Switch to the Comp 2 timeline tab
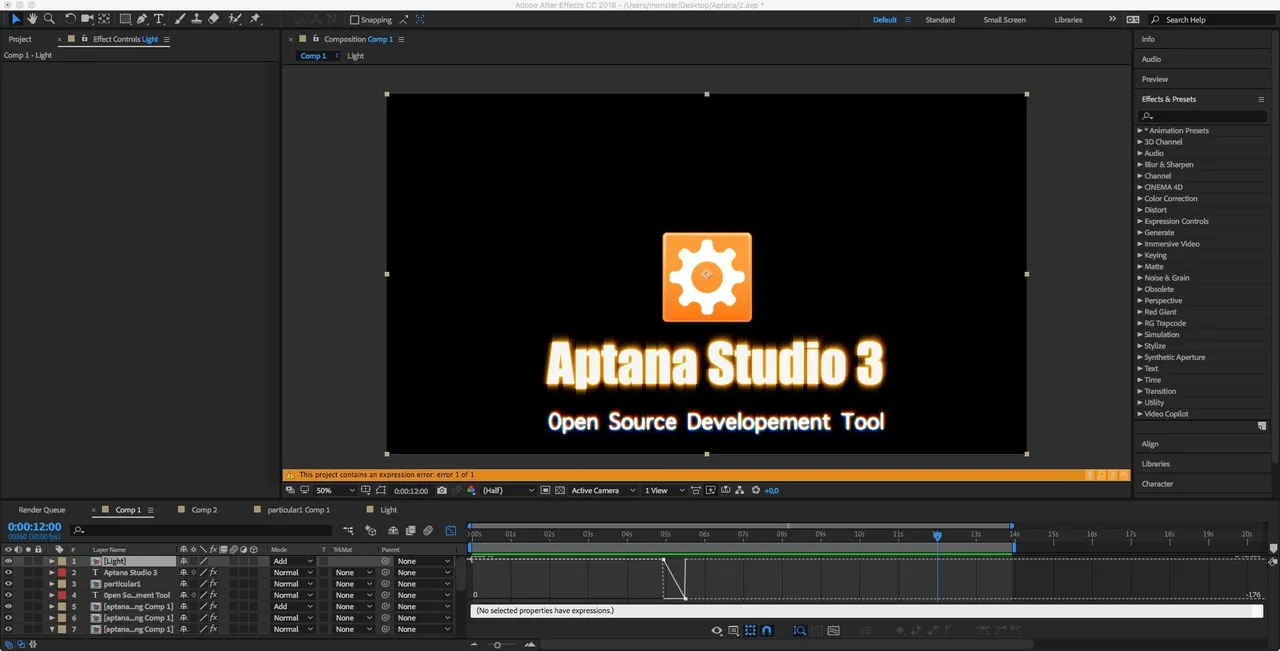This screenshot has height=651, width=1280. tap(204, 510)
